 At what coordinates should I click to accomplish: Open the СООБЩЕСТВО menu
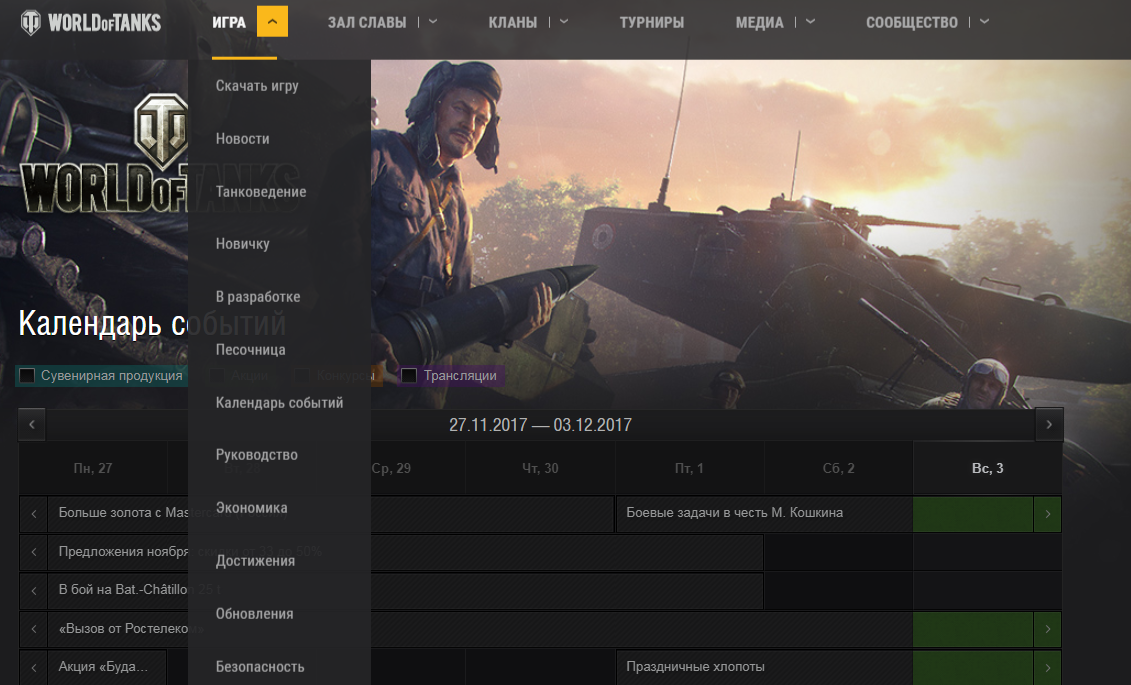point(912,22)
